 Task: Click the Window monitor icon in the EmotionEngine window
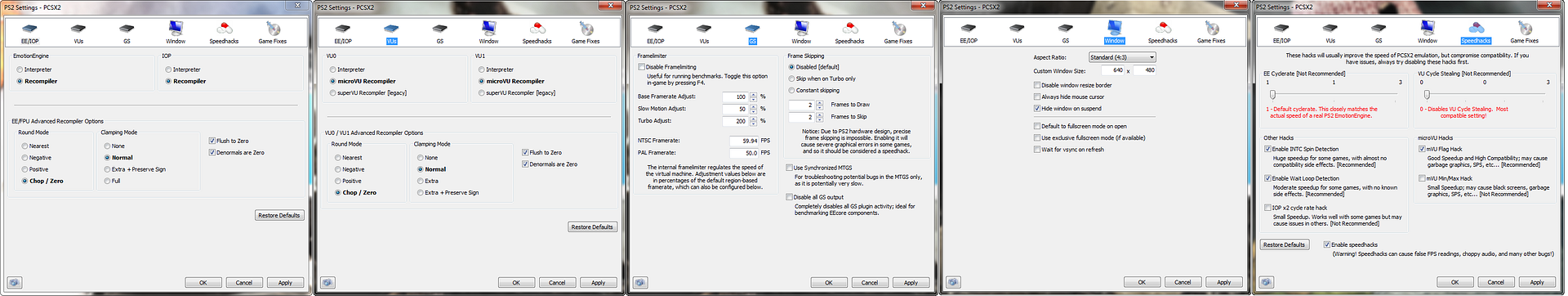coord(176,29)
